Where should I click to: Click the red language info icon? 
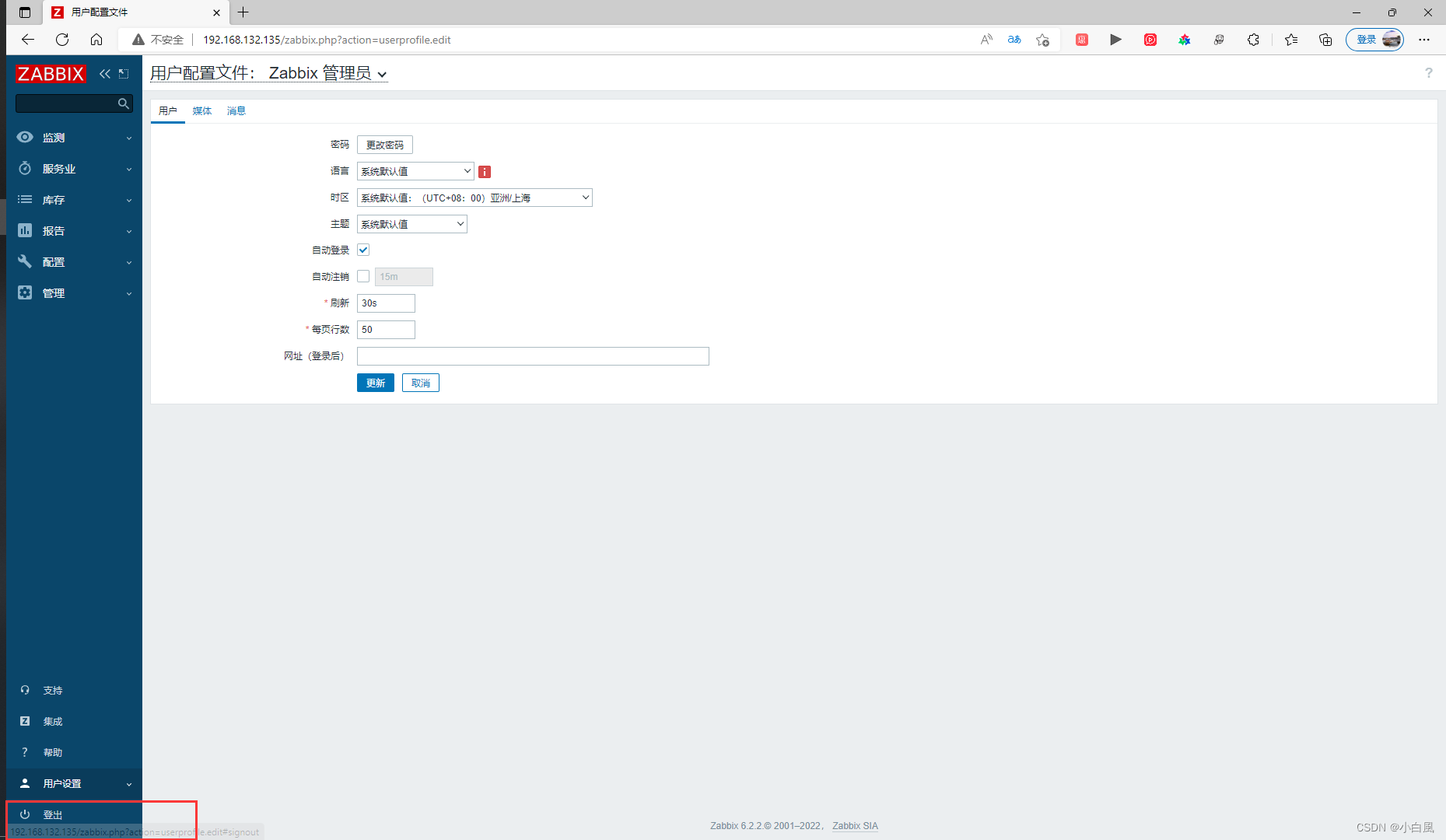point(485,172)
